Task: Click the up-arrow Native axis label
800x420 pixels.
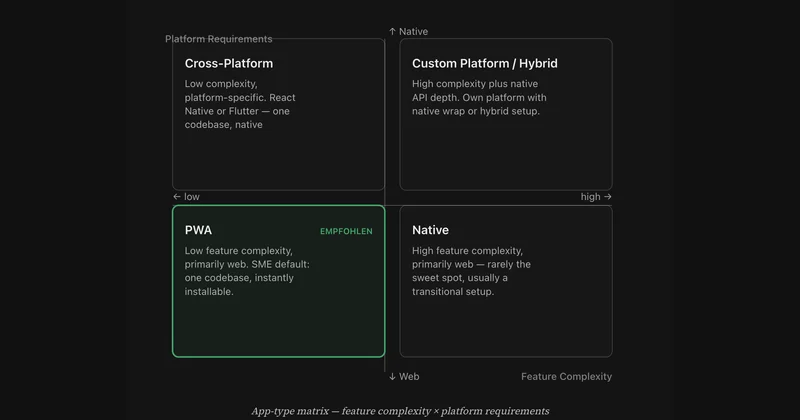Action: pyautogui.click(x=408, y=31)
